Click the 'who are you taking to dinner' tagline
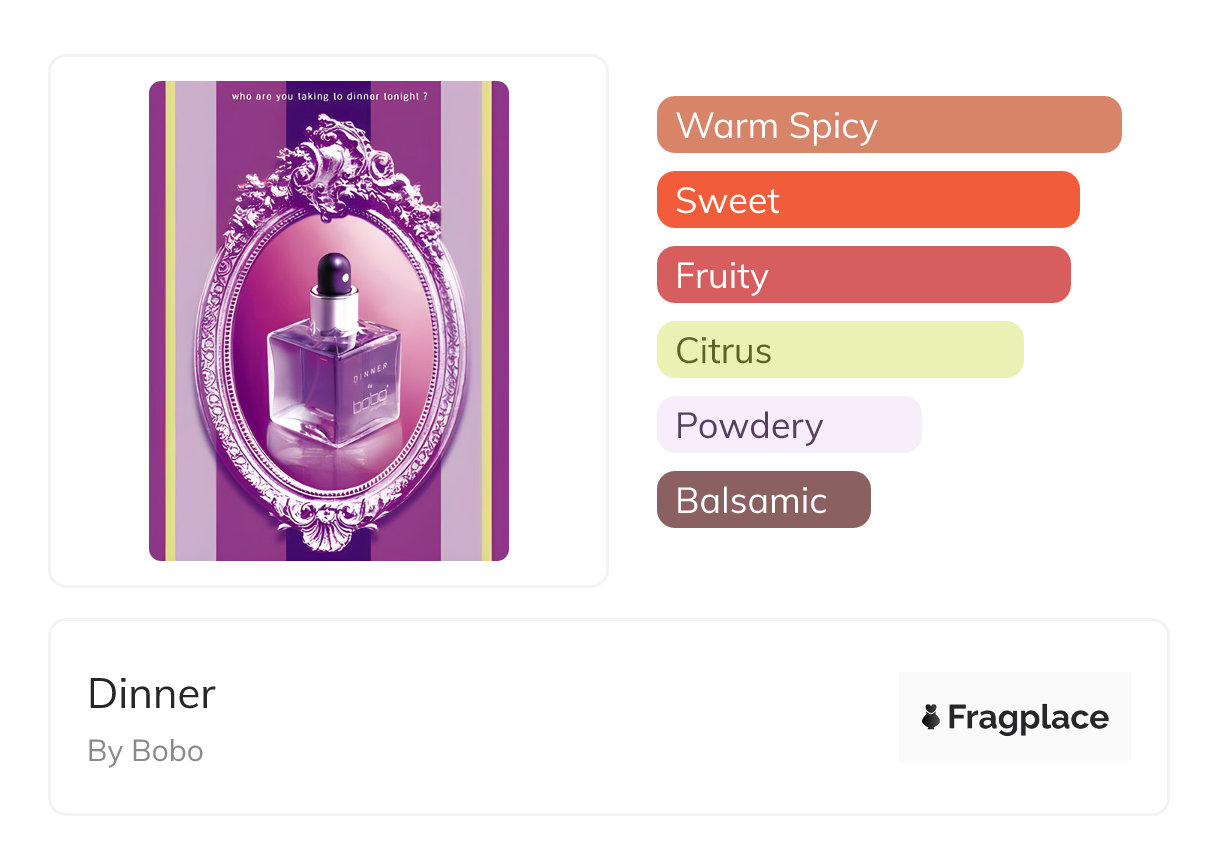This screenshot has height=864, width=1218. (329, 97)
